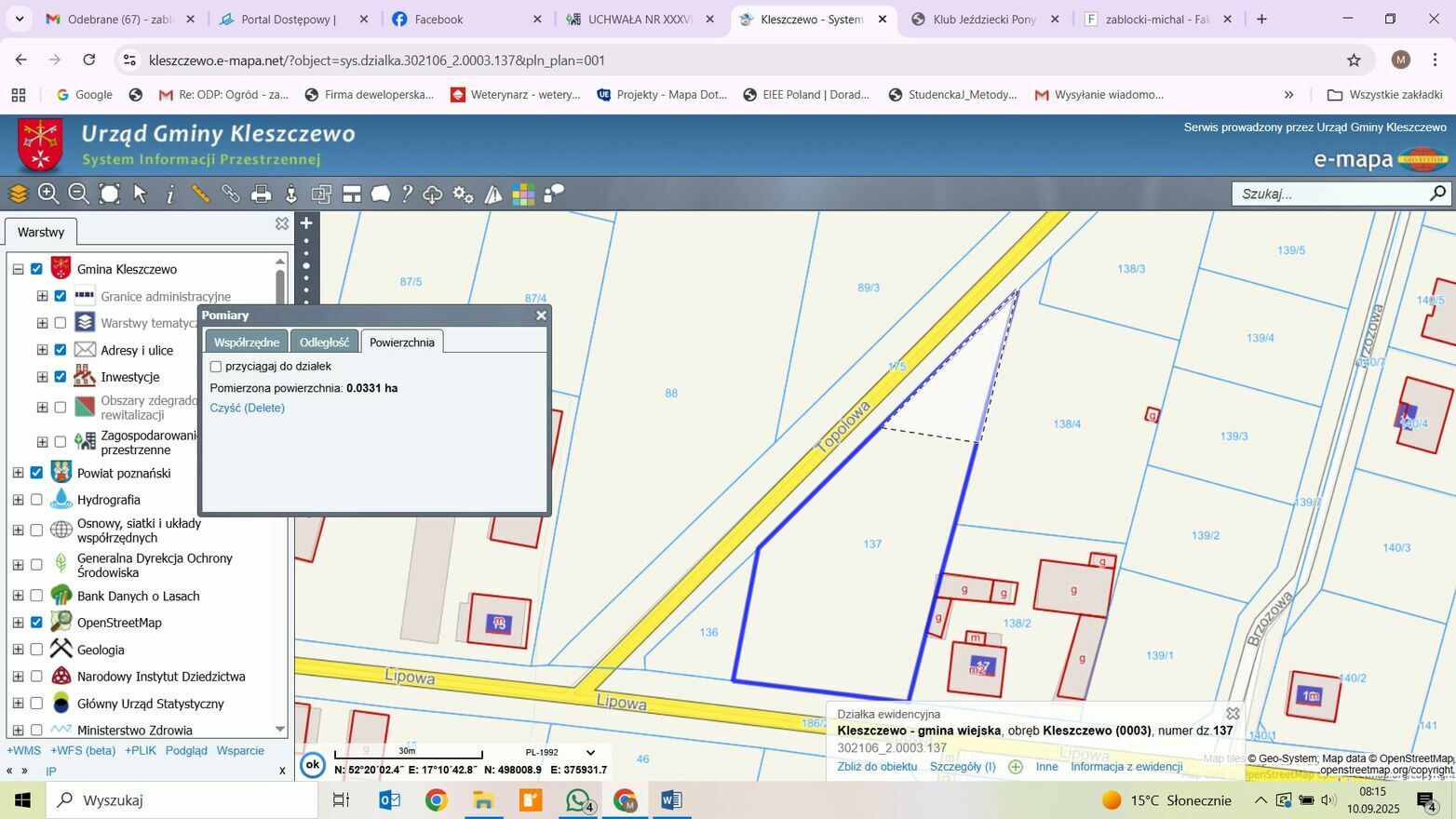Screen dimensions: 1456x819
Task: Expand the Adresy i ulice node
Action: (x=42, y=350)
